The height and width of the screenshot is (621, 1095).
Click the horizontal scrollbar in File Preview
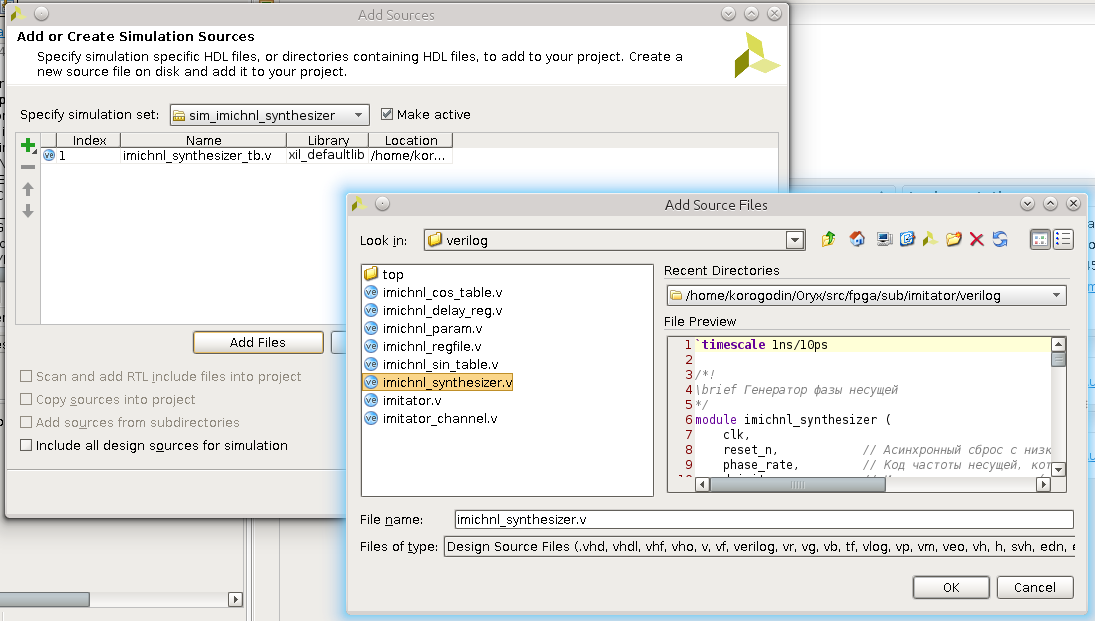798,484
